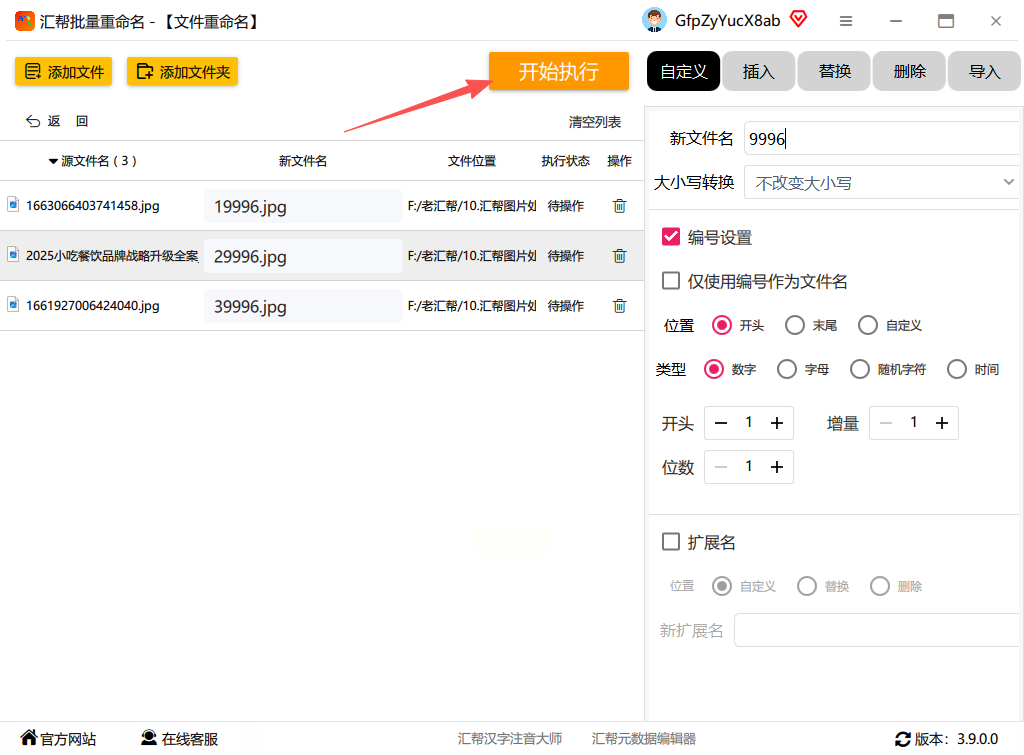Select 删除 extension radio button

point(880,586)
